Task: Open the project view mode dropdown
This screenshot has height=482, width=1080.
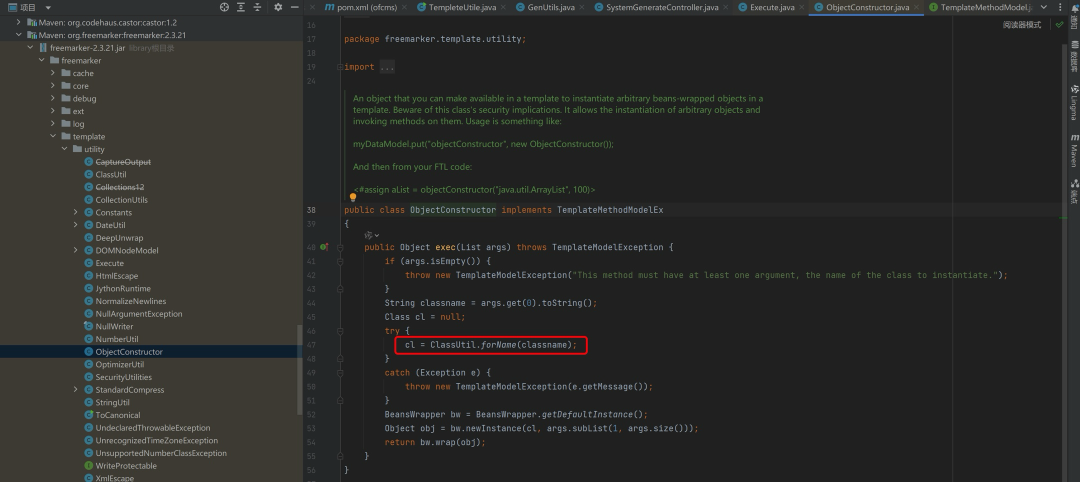Action: point(48,7)
